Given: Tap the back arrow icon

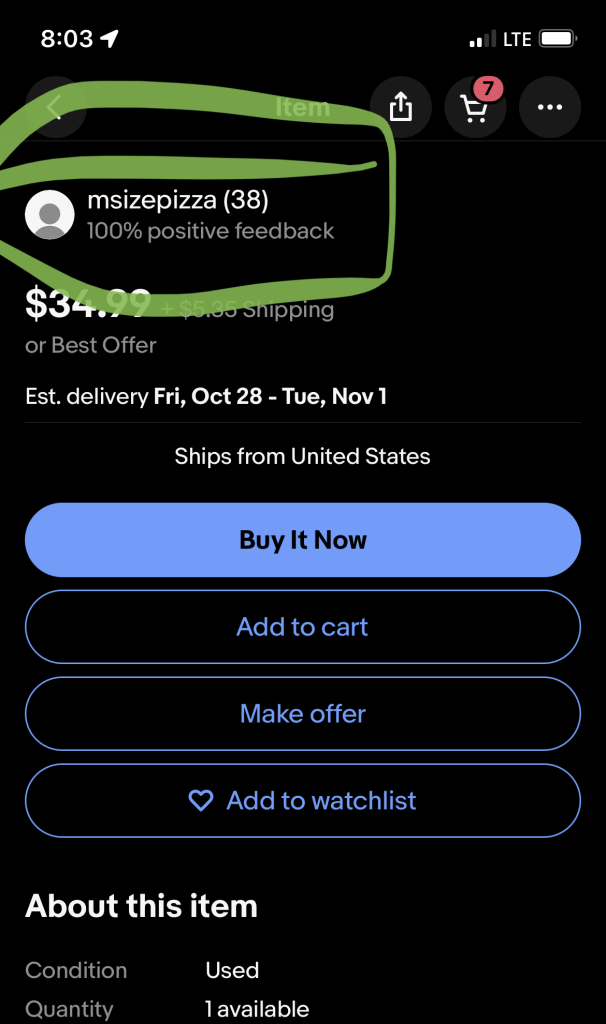Looking at the screenshot, I should pos(55,107).
